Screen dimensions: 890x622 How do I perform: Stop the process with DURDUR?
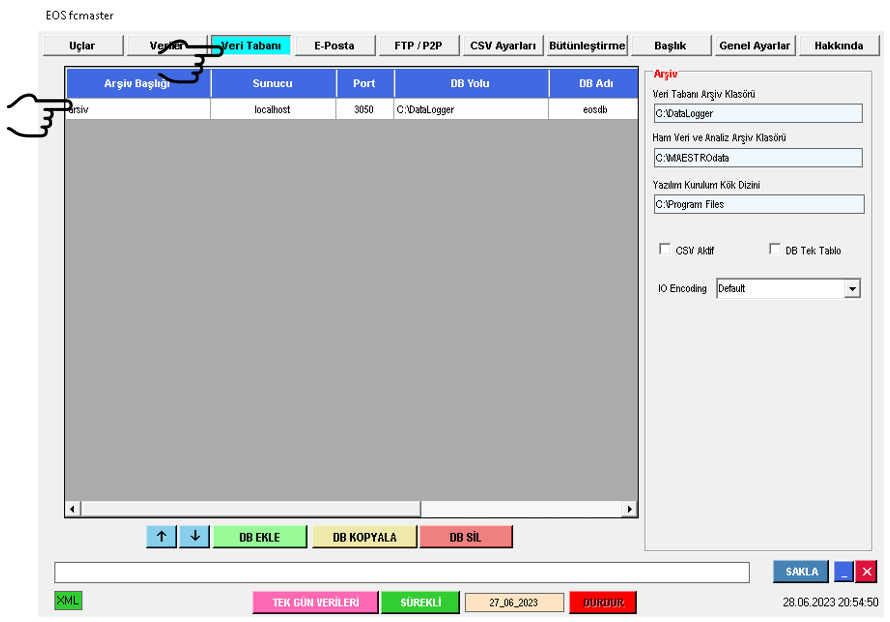pyautogui.click(x=603, y=602)
